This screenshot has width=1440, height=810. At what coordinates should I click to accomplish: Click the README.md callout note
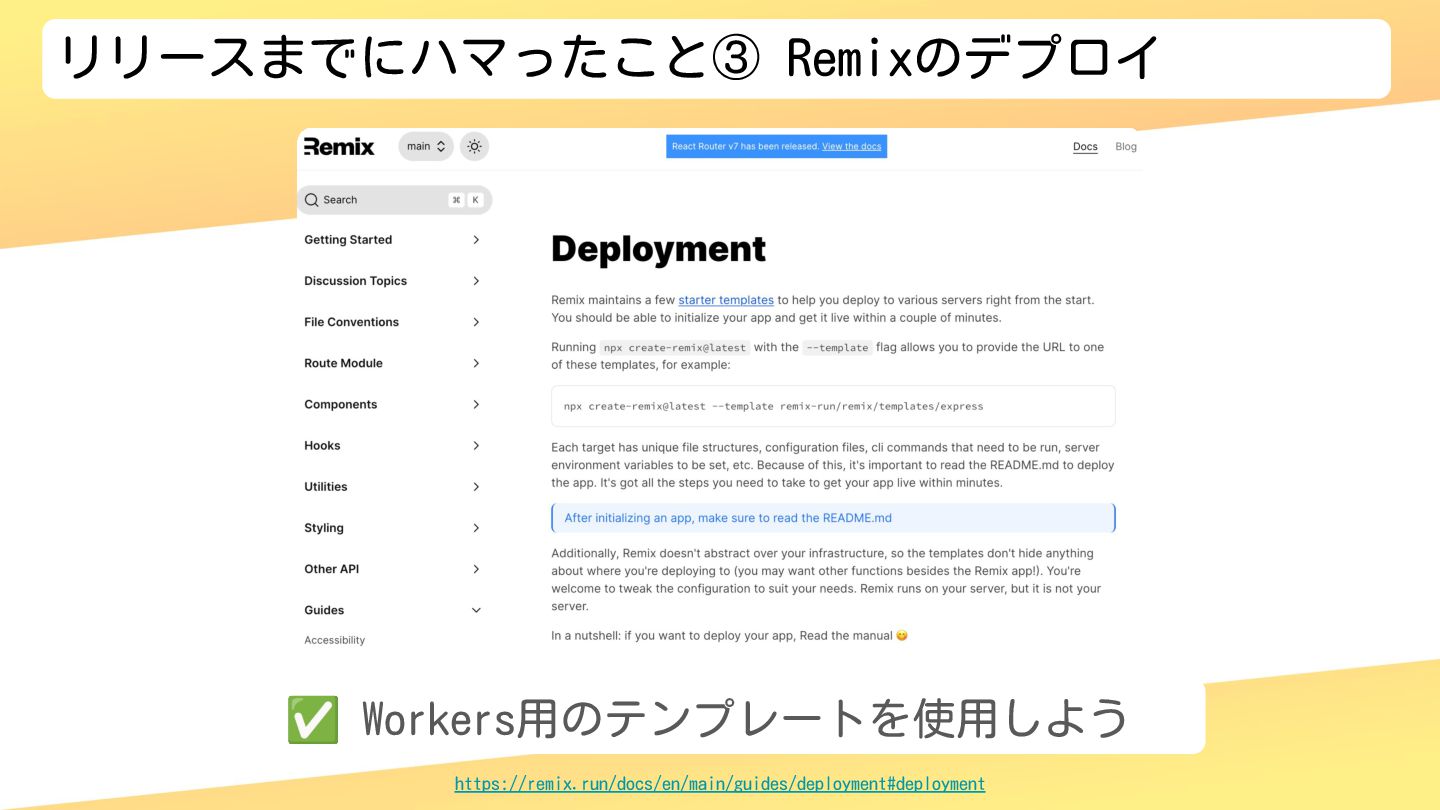tap(833, 518)
